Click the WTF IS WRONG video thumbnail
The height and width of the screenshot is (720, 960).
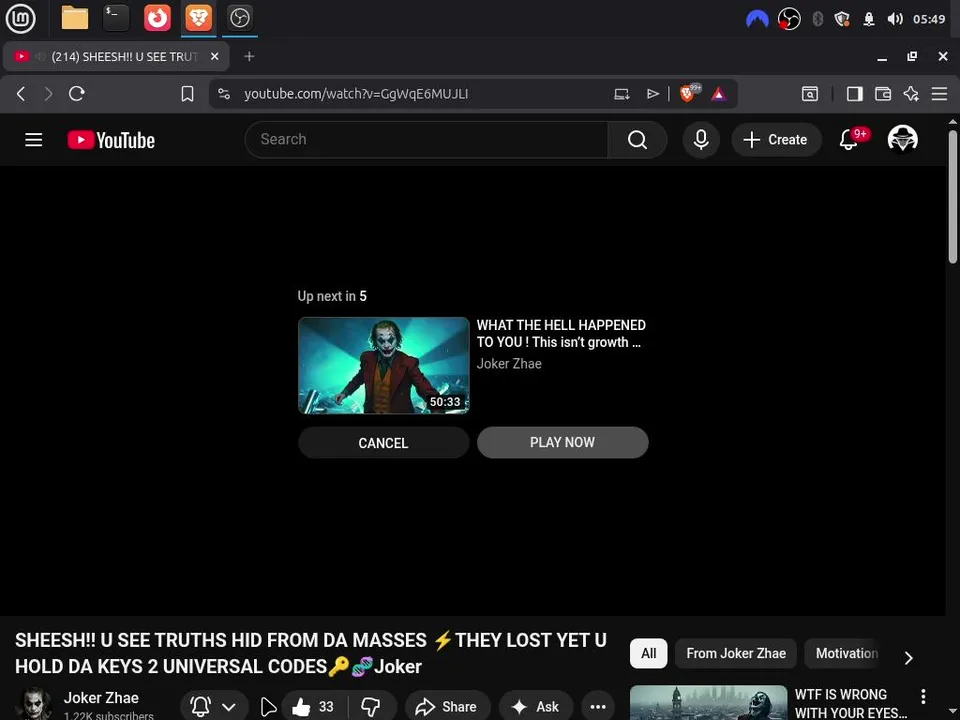pyautogui.click(x=708, y=703)
